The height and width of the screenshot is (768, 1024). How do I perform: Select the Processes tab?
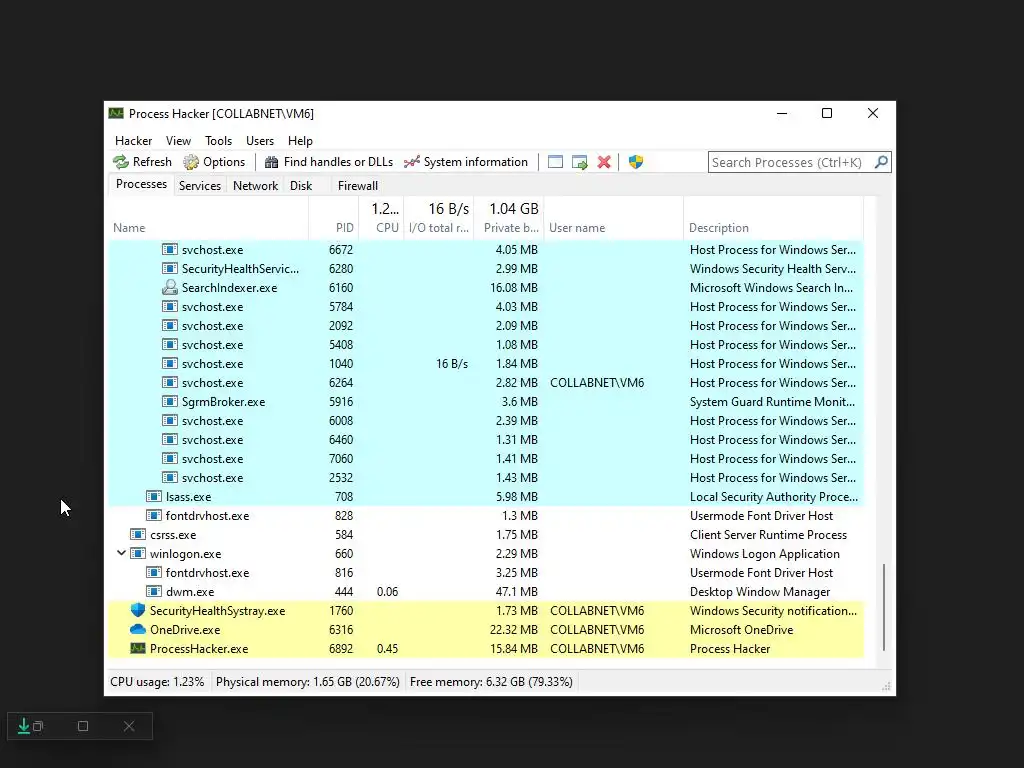141,184
